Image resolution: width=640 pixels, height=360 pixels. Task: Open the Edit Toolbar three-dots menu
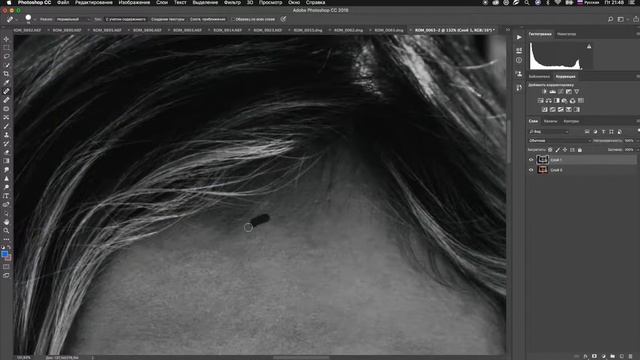click(6, 239)
